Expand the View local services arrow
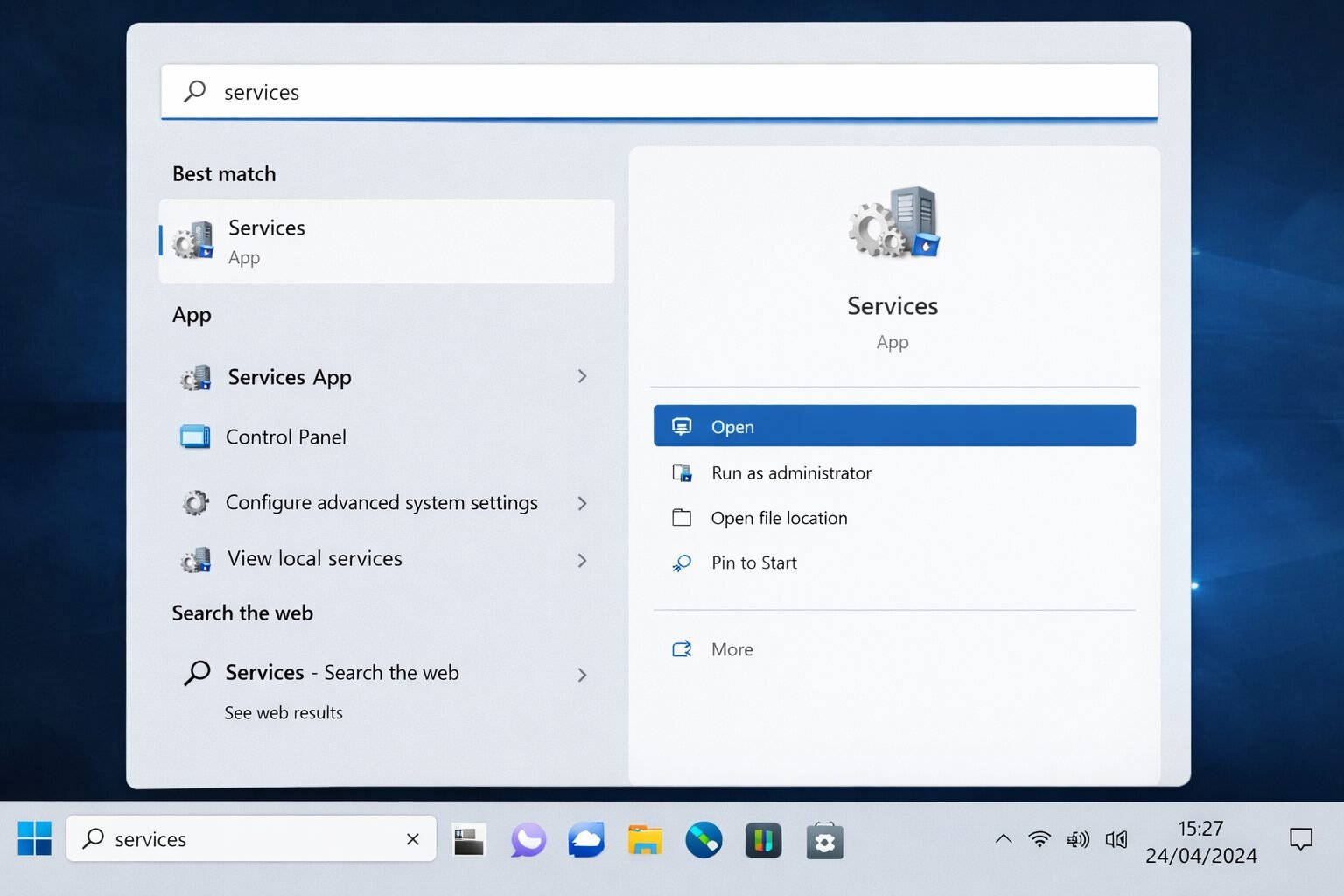 [582, 560]
